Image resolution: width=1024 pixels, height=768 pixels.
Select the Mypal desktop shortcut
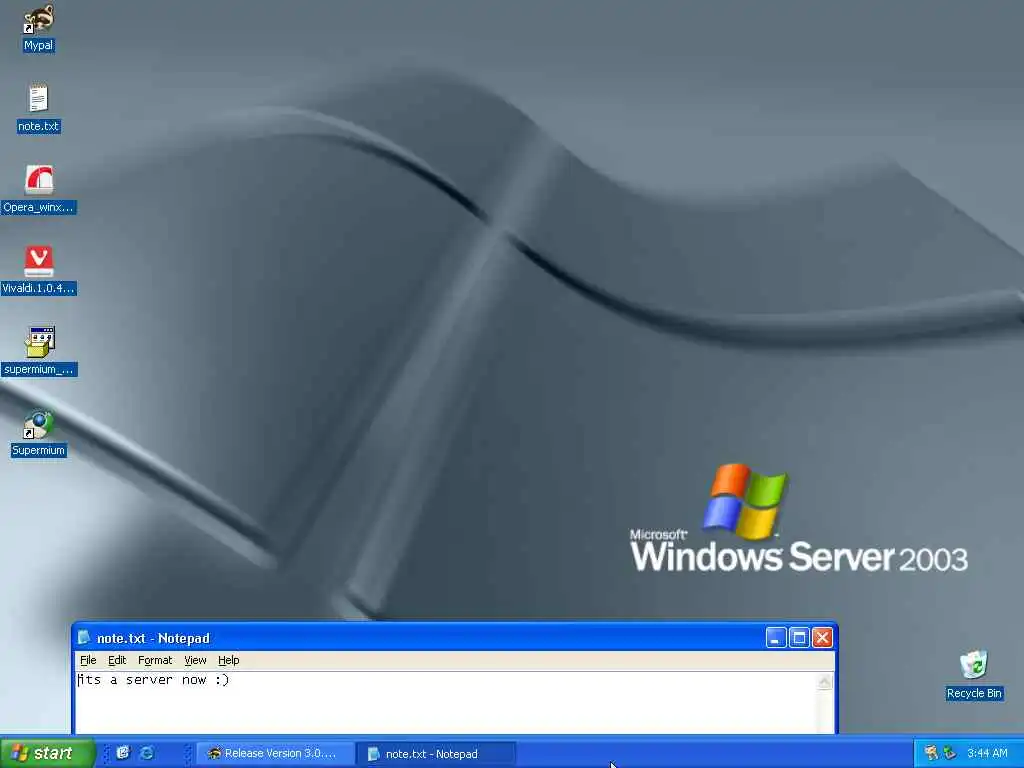(x=38, y=27)
